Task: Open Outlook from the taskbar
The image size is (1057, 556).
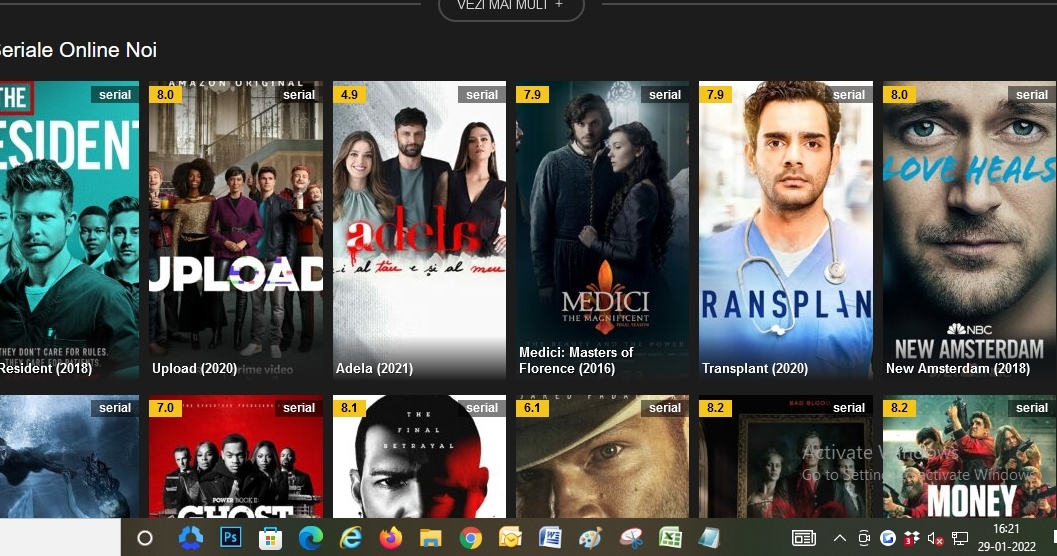Action: (510, 538)
